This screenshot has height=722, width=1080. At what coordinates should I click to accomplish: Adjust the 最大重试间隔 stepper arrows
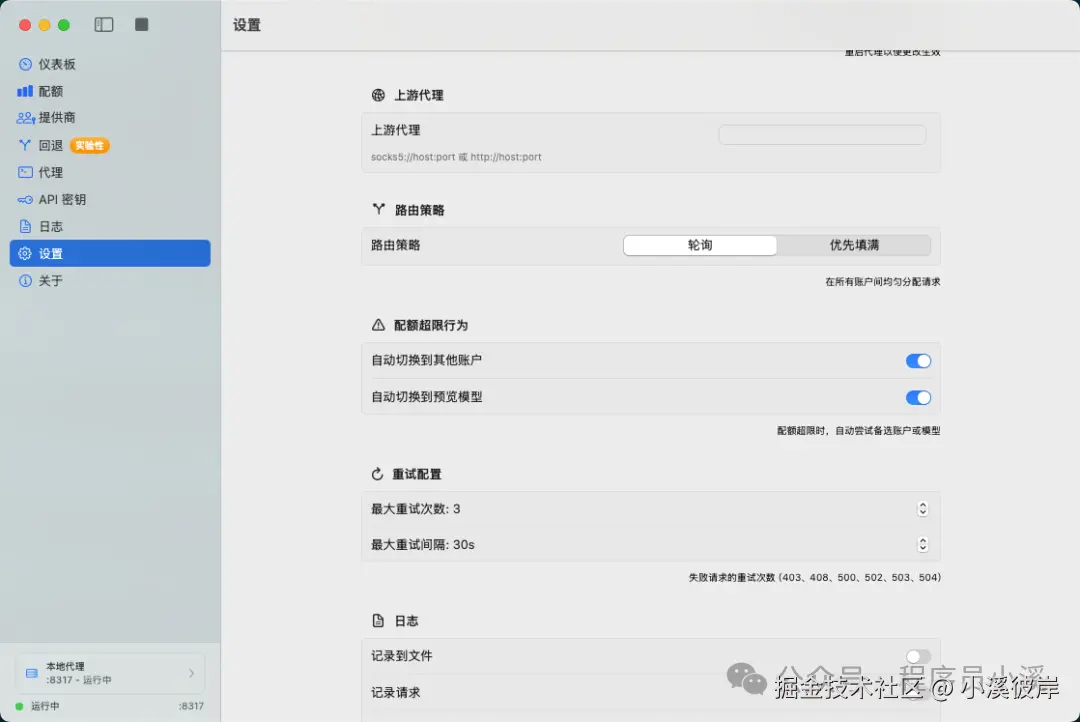tap(923, 544)
